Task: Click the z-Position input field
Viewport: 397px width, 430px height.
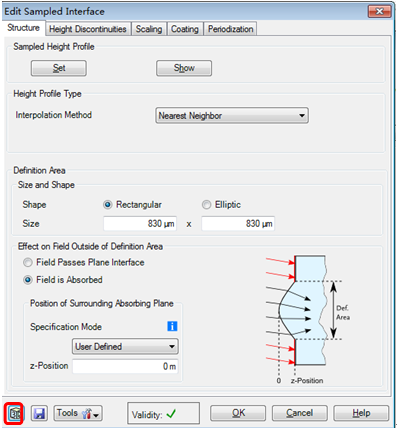Action: [125, 366]
